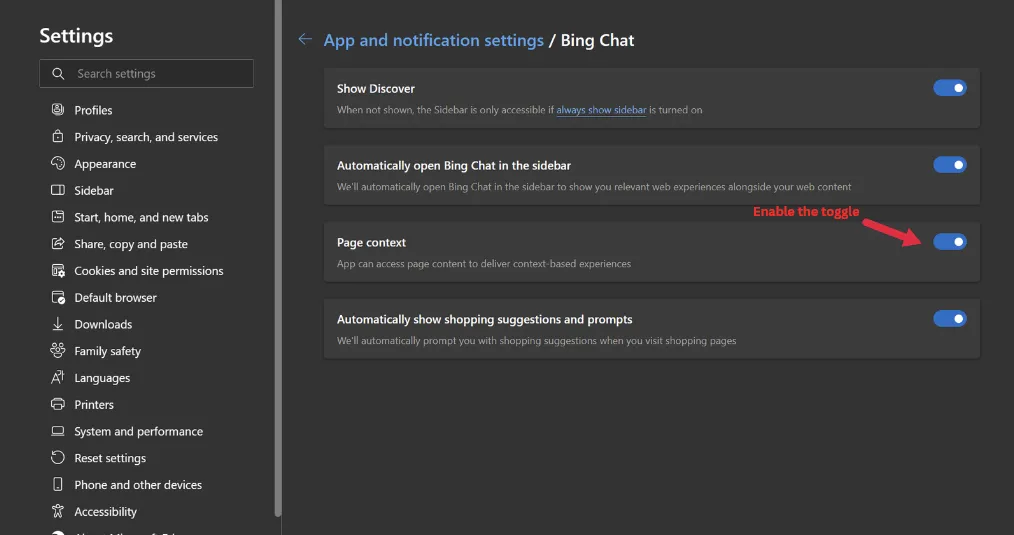The width and height of the screenshot is (1014, 535).
Task: Focus the Search settings field
Action: click(x=147, y=74)
